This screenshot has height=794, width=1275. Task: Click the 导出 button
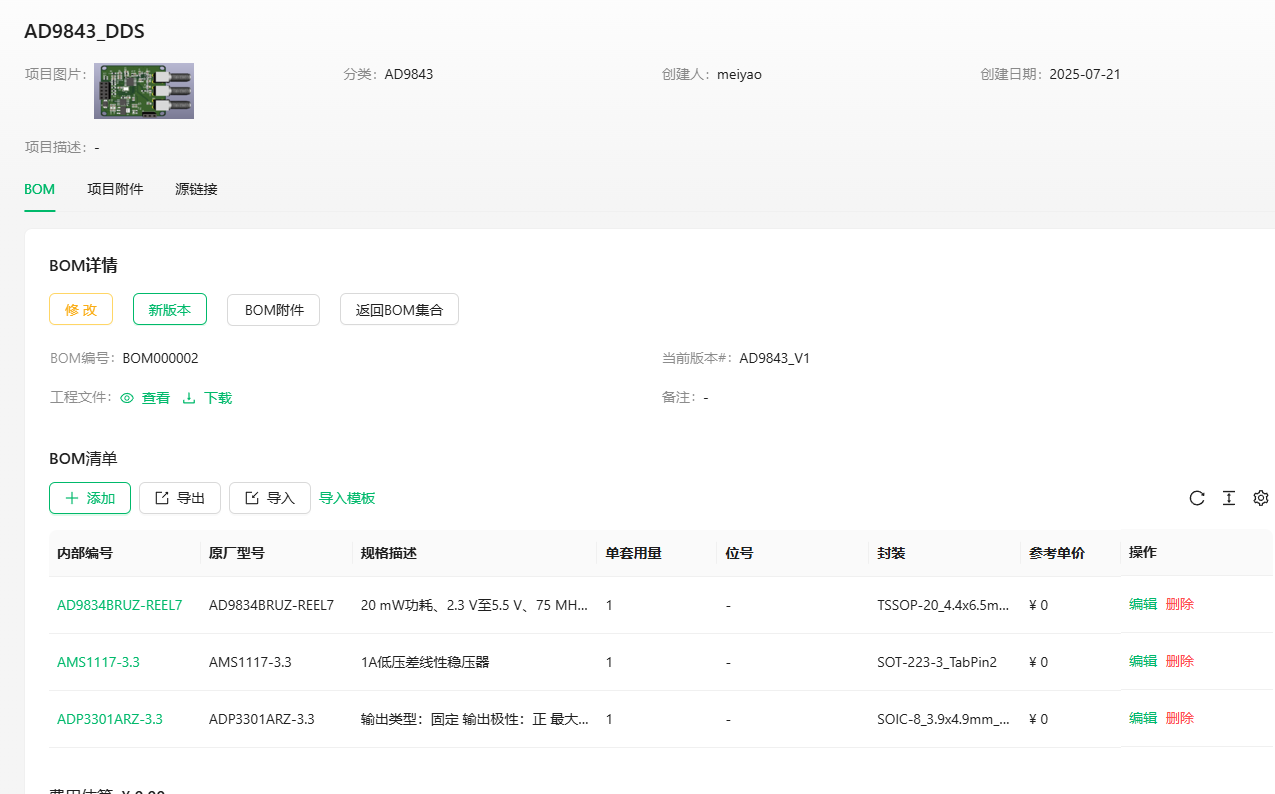pyautogui.click(x=180, y=498)
